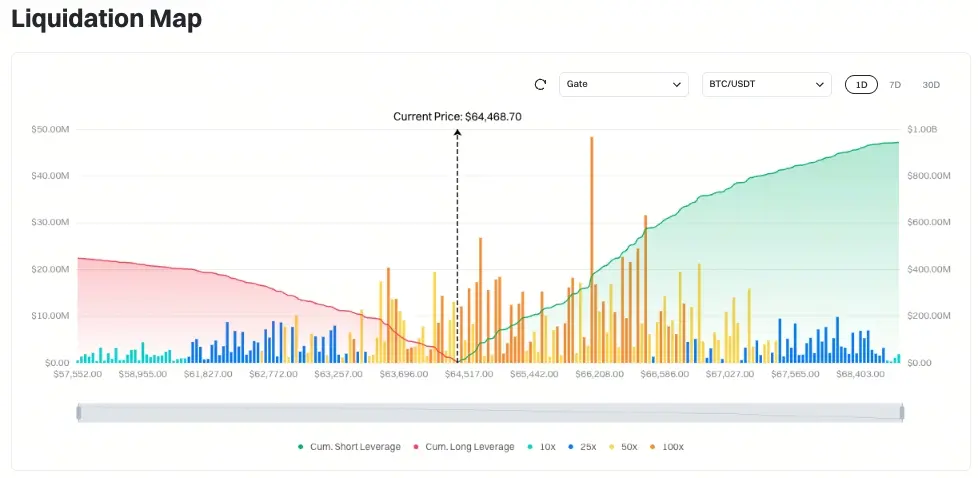The image size is (978, 478).
Task: Click the Liquidation Map heading
Action: pyautogui.click(x=107, y=19)
